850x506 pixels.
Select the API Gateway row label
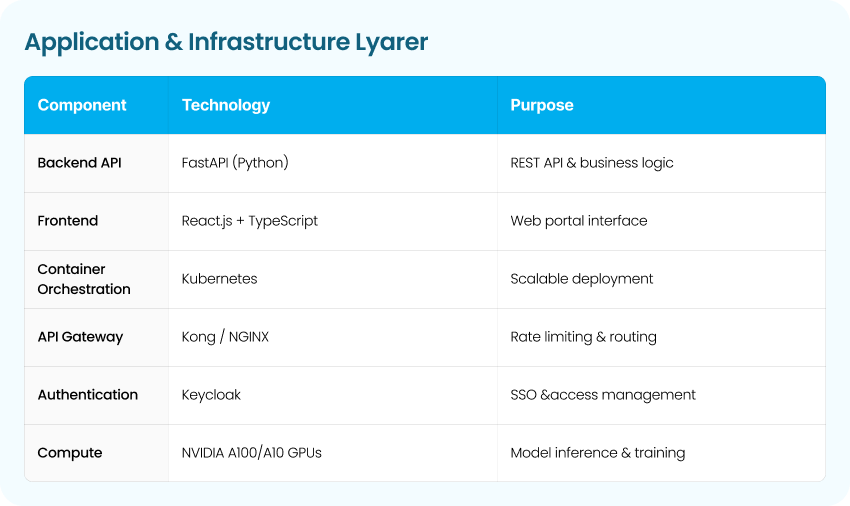80,337
